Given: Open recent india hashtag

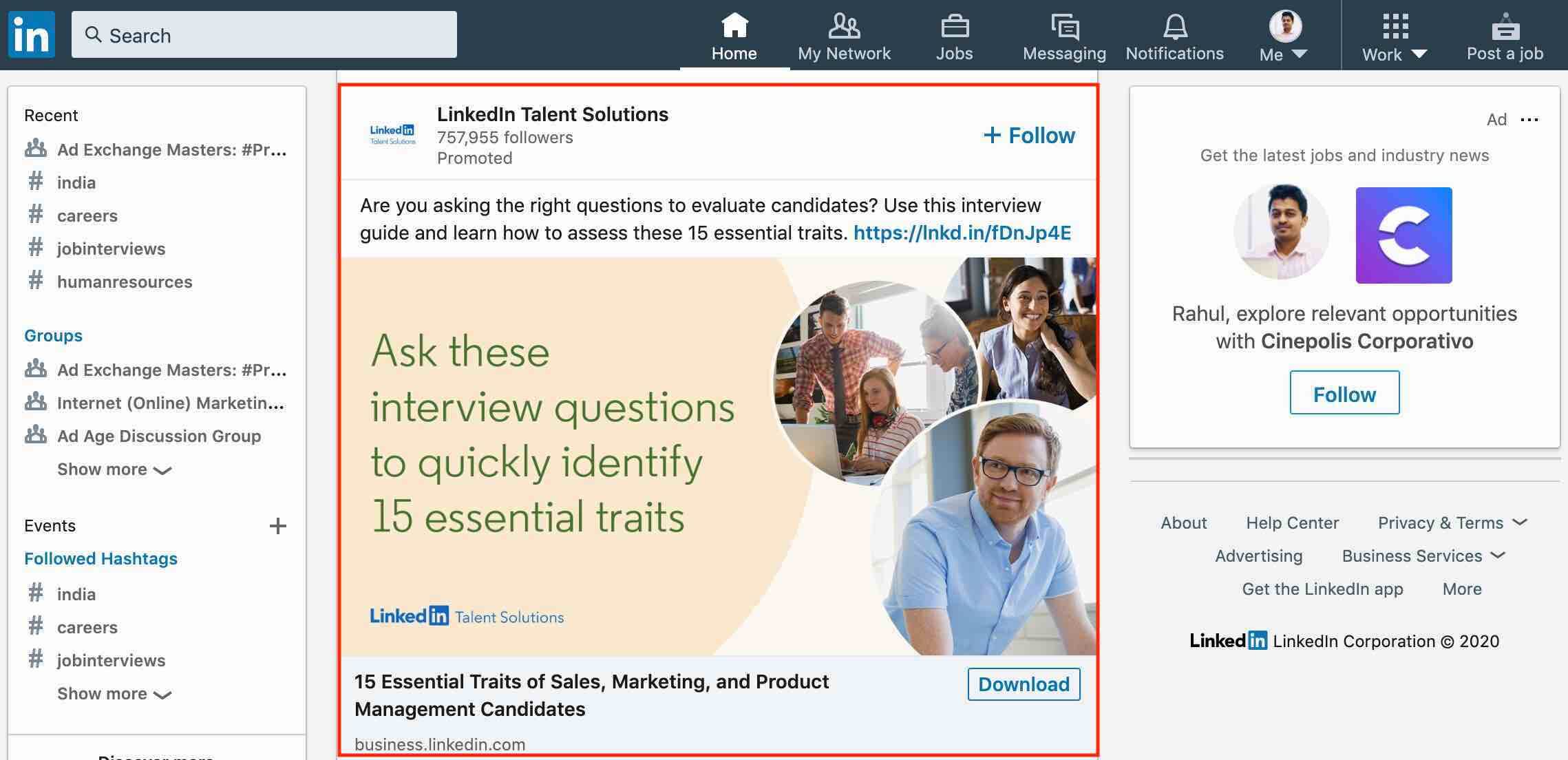Looking at the screenshot, I should tap(76, 182).
